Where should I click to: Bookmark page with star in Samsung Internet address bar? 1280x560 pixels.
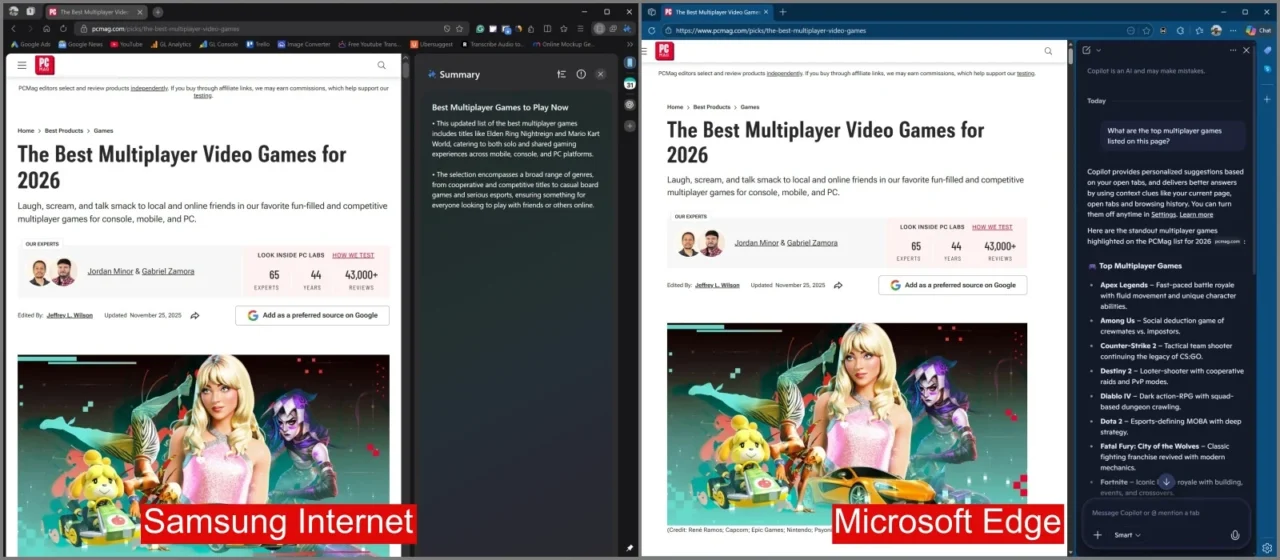[461, 29]
